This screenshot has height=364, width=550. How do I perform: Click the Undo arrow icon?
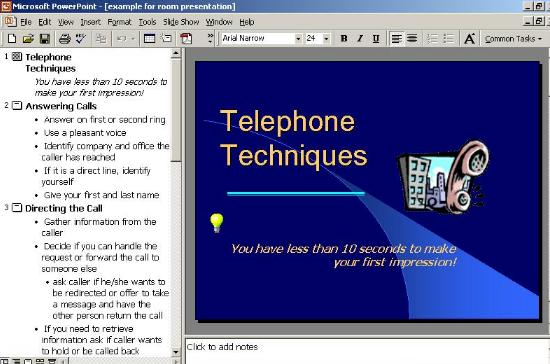point(121,39)
